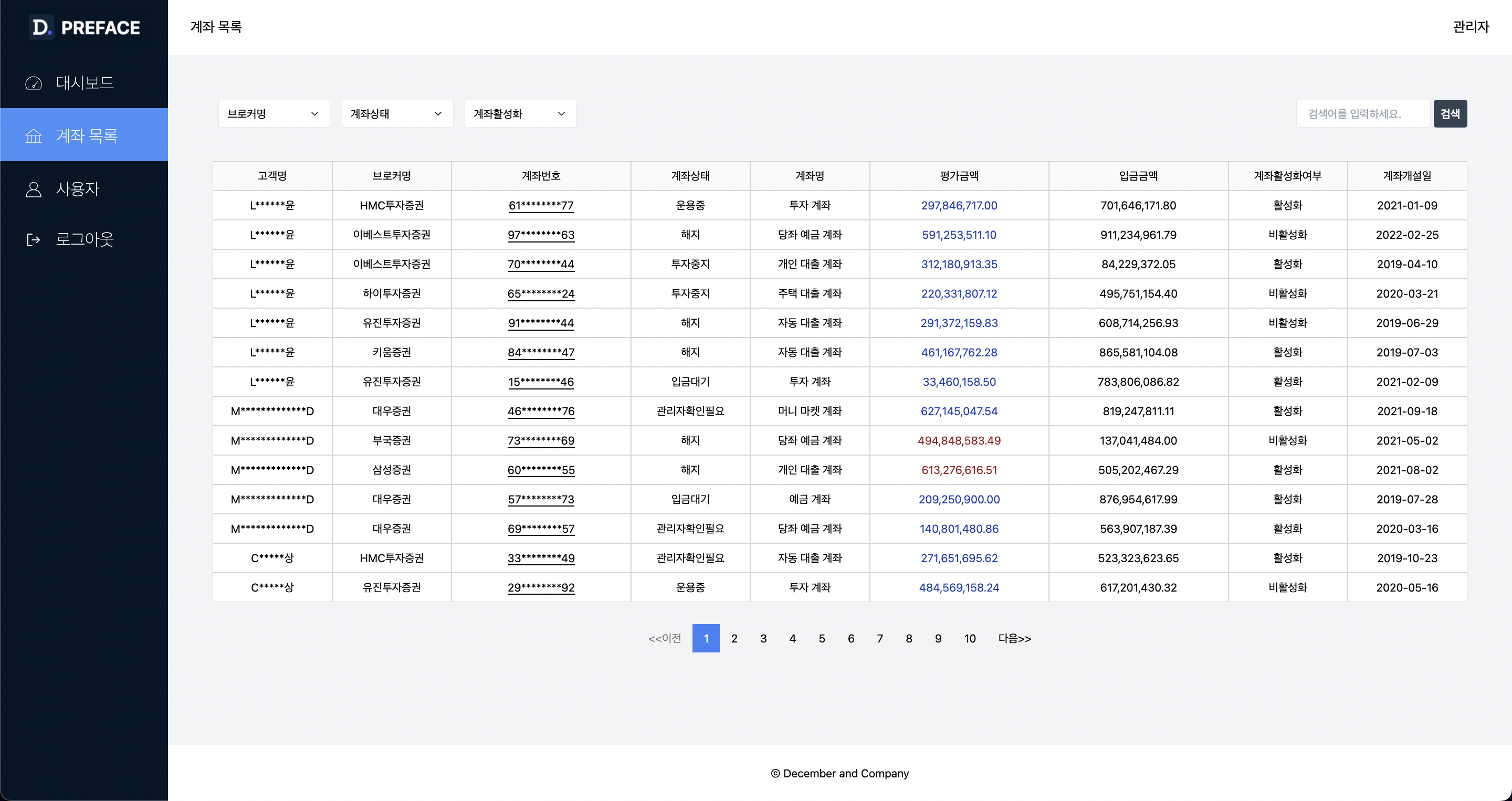The width and height of the screenshot is (1512, 801).
Task: Click the 검색 search button
Action: pos(1450,113)
